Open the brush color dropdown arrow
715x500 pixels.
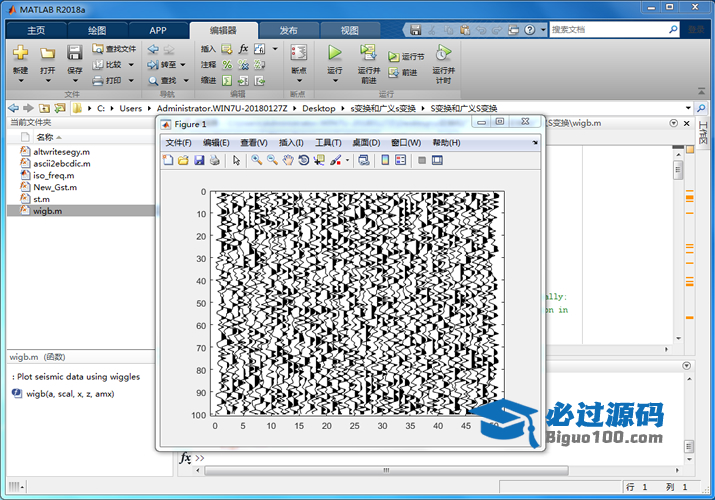point(347,160)
